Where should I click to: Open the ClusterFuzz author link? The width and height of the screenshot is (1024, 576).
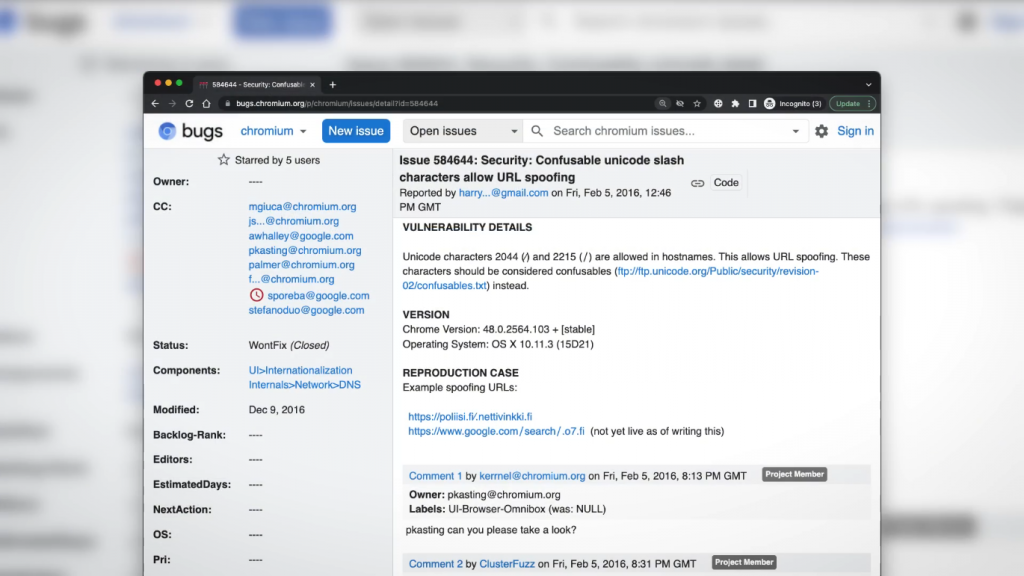[507, 564]
